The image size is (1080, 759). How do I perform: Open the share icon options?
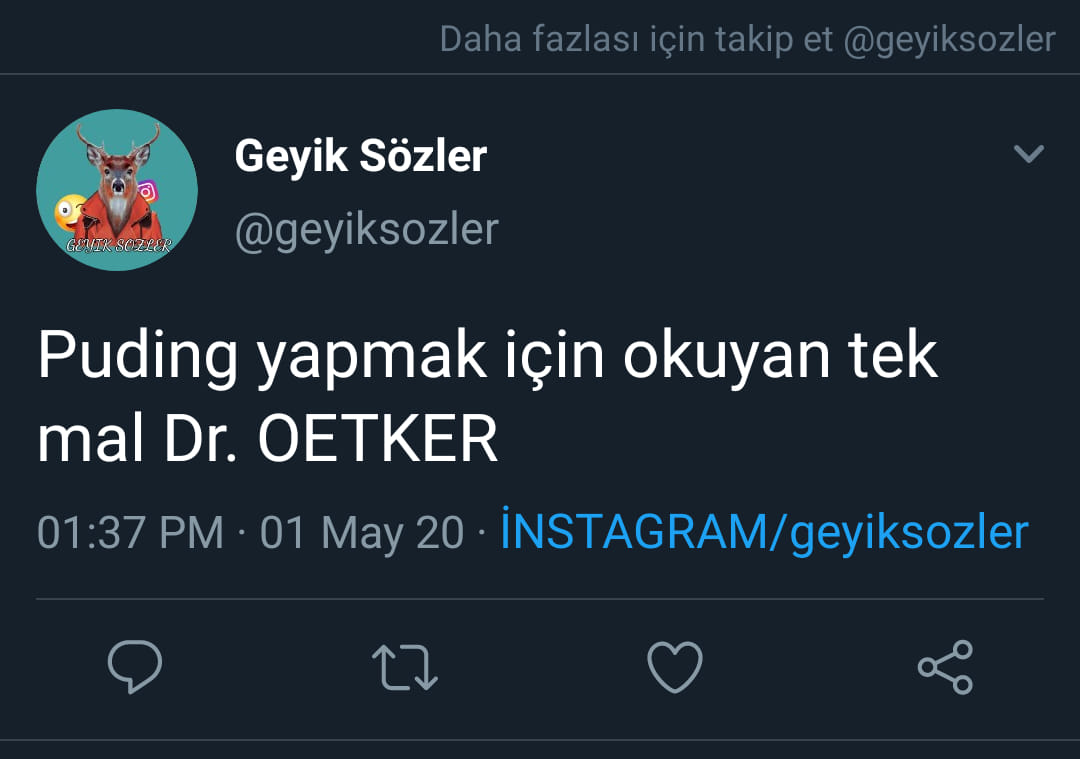click(945, 667)
